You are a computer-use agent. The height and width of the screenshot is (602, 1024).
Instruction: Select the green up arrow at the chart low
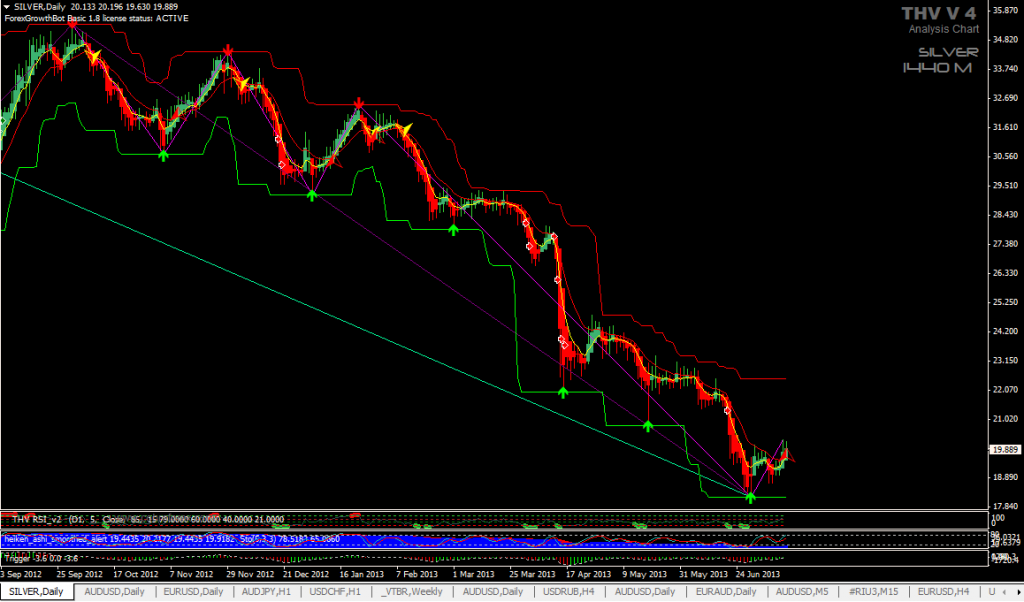coord(750,498)
